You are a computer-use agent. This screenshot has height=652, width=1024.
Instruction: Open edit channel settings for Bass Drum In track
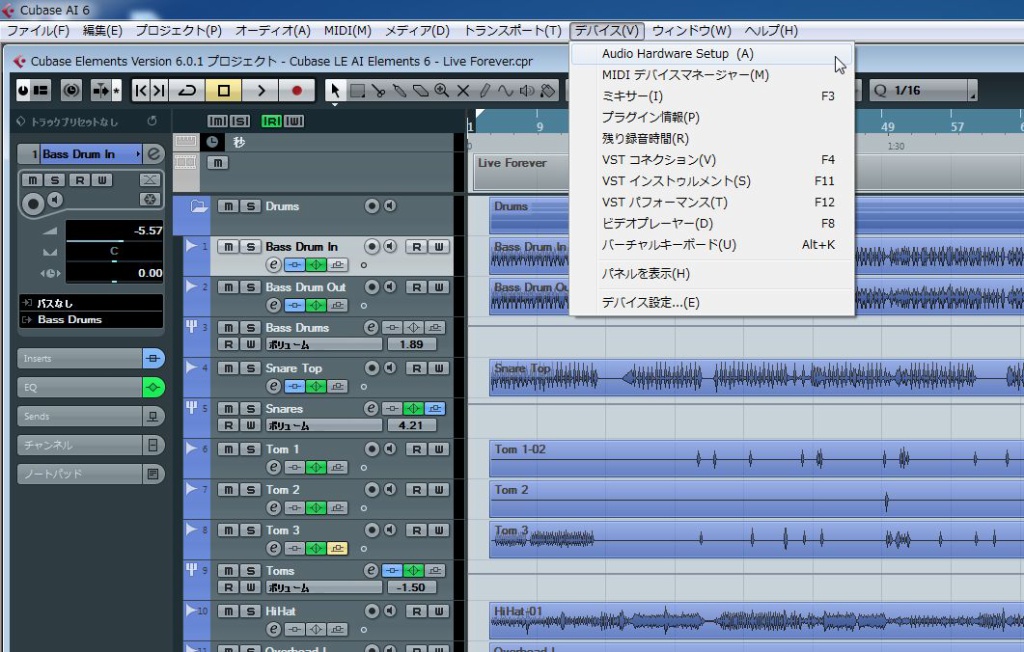pyautogui.click(x=274, y=265)
